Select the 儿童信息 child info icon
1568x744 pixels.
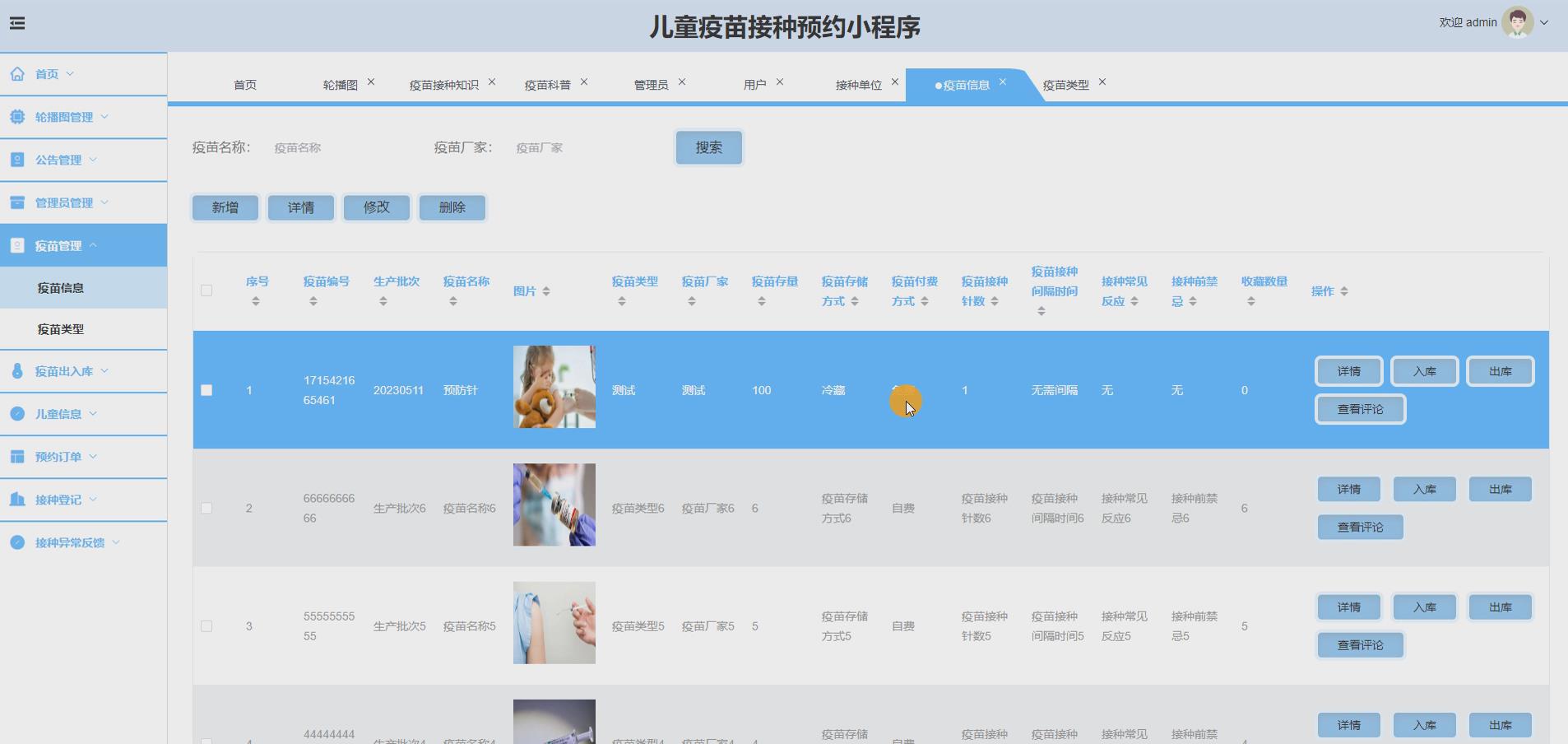coord(17,414)
